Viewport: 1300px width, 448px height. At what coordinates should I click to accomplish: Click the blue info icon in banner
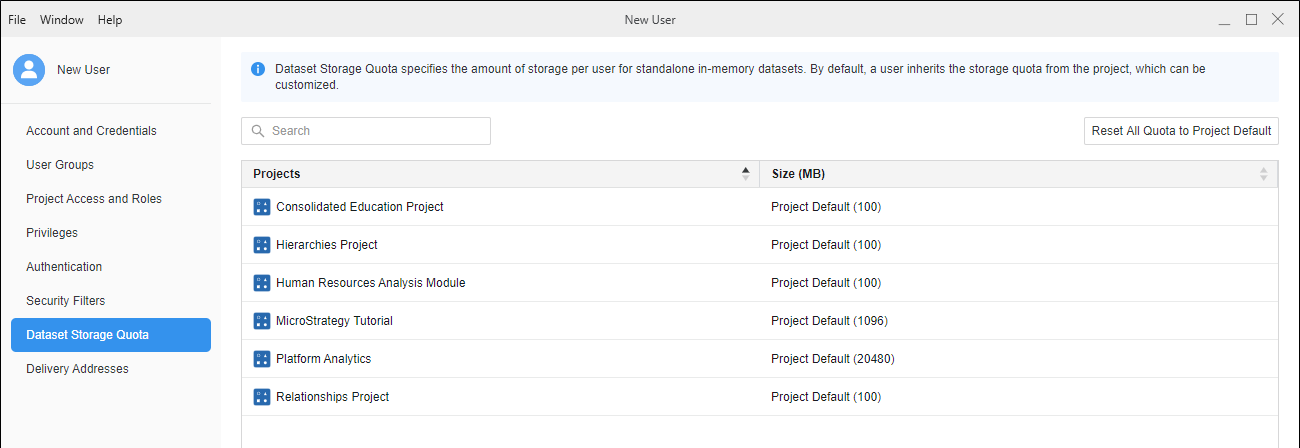[258, 69]
